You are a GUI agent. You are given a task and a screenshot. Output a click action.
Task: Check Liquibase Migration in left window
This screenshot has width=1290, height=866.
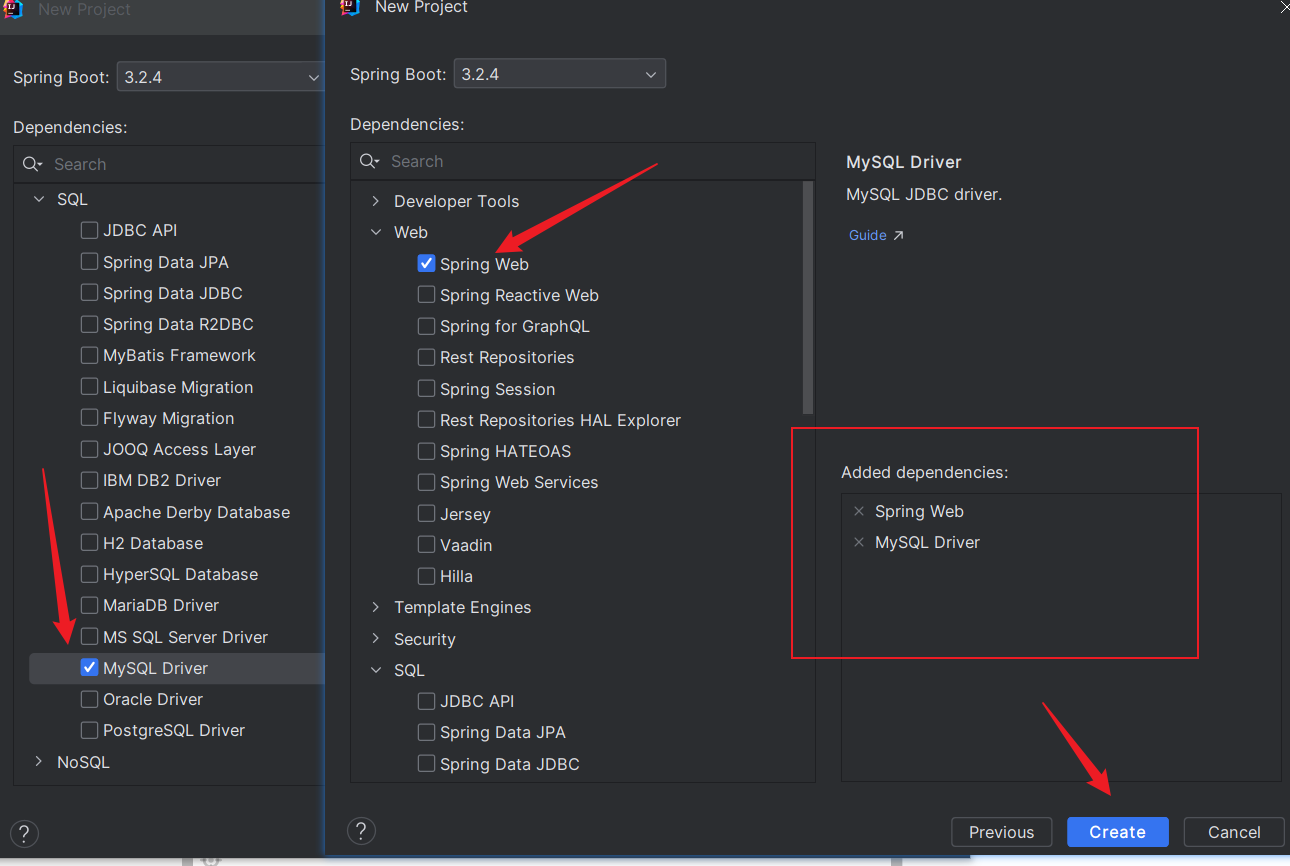click(89, 387)
